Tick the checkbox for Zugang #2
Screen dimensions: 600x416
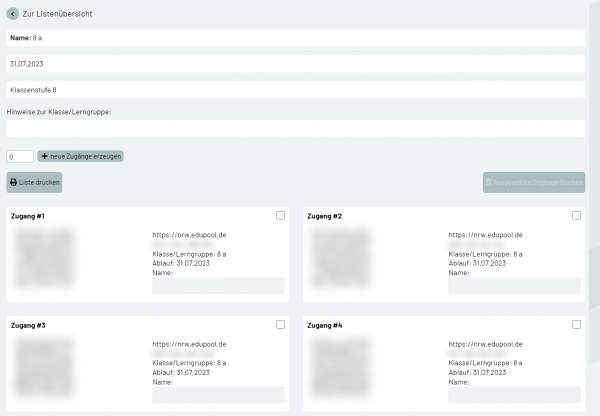coord(576,216)
